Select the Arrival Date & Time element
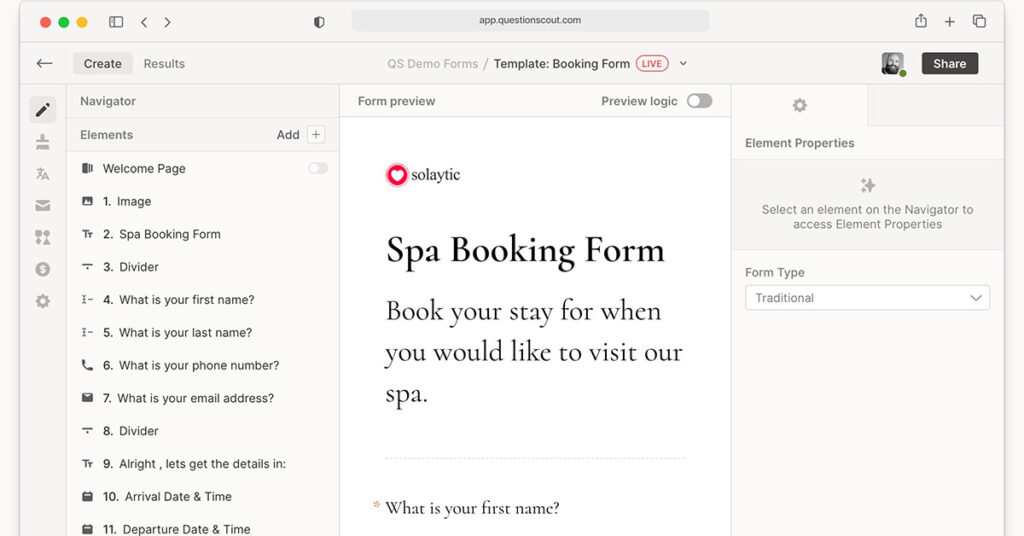Viewport: 1024px width, 536px height. pyautogui.click(x=176, y=496)
